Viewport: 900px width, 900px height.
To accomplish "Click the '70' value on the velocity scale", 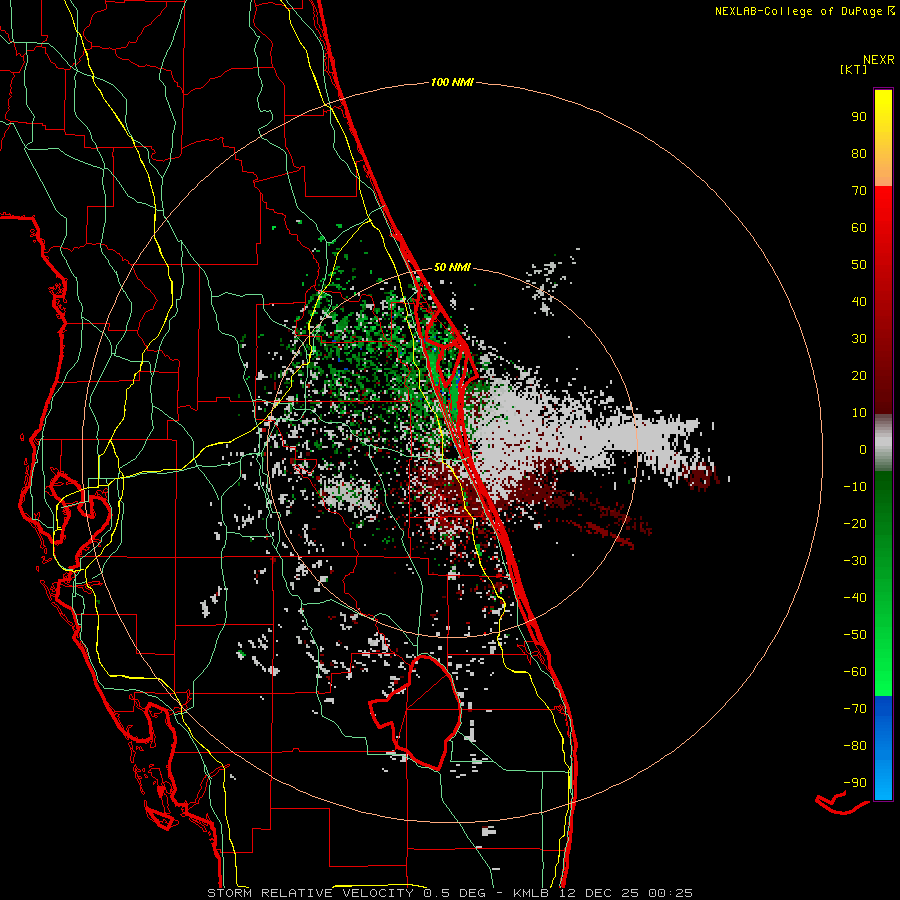I will 859,191.
